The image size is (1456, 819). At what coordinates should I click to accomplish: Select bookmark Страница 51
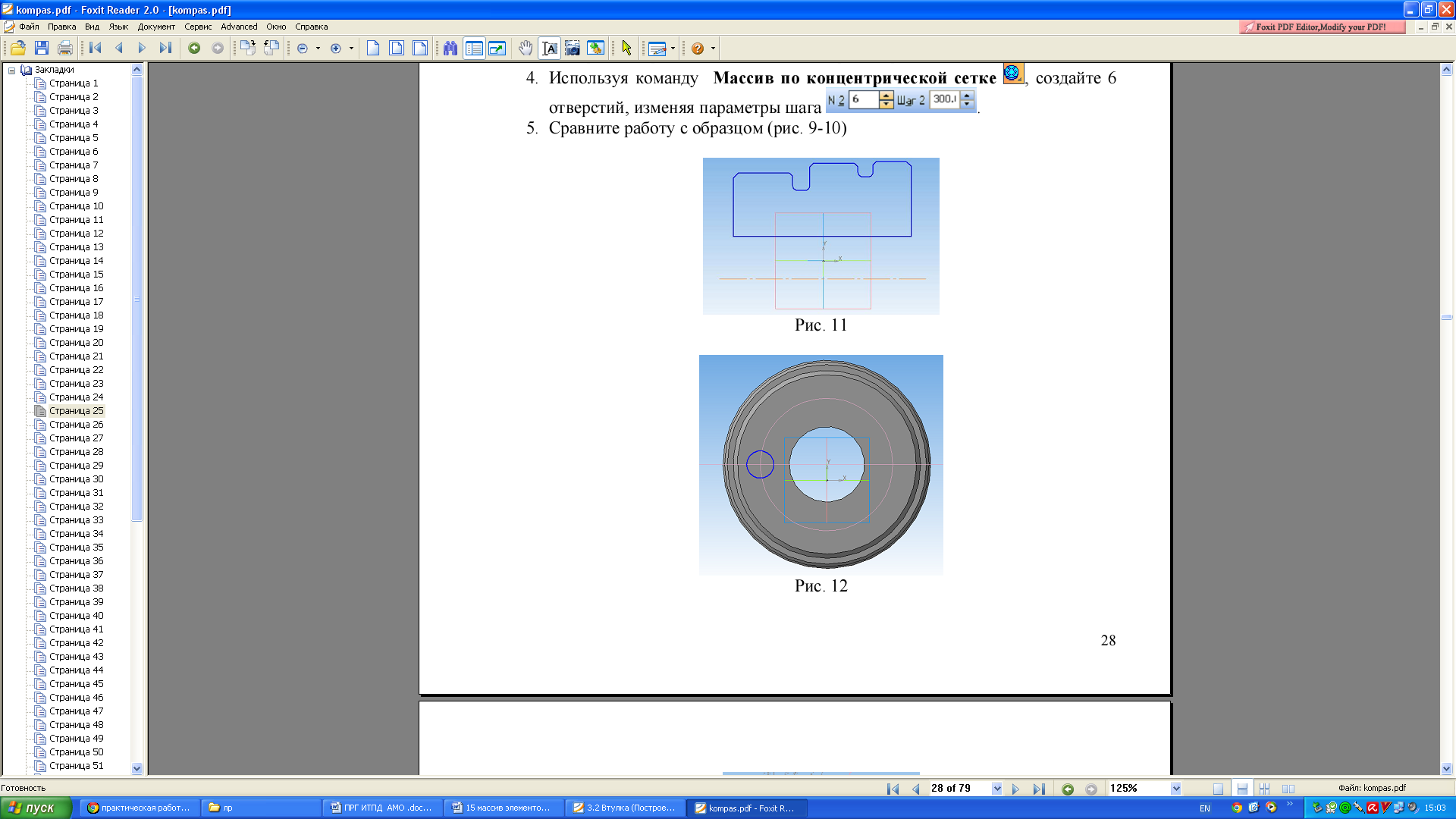pos(77,766)
